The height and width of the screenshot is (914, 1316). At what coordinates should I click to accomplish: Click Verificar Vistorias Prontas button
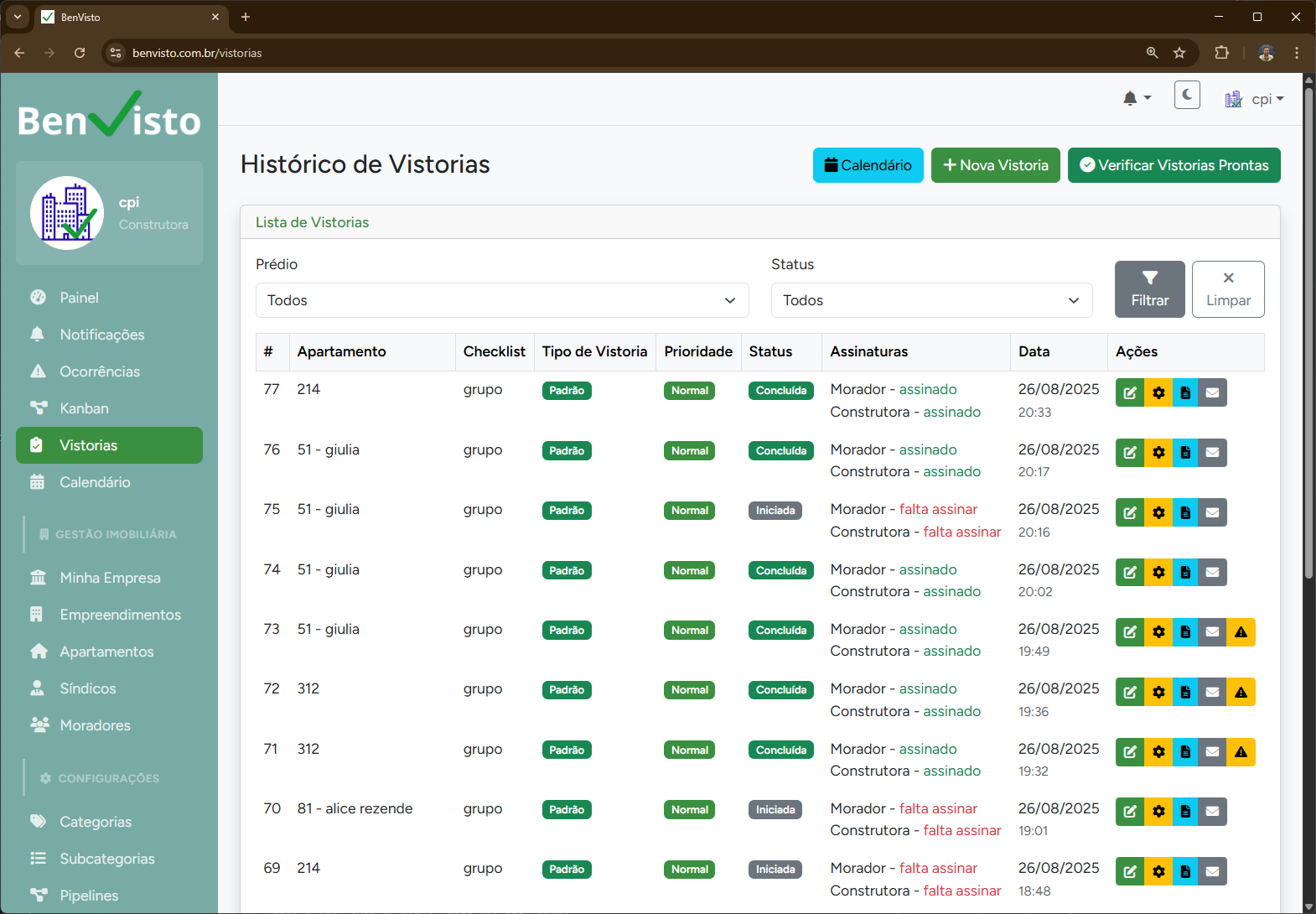(x=1174, y=165)
